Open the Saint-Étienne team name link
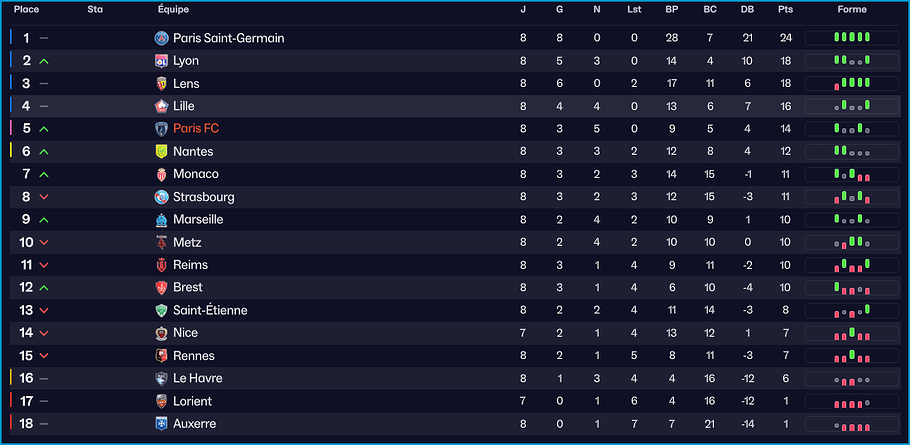 [210, 311]
